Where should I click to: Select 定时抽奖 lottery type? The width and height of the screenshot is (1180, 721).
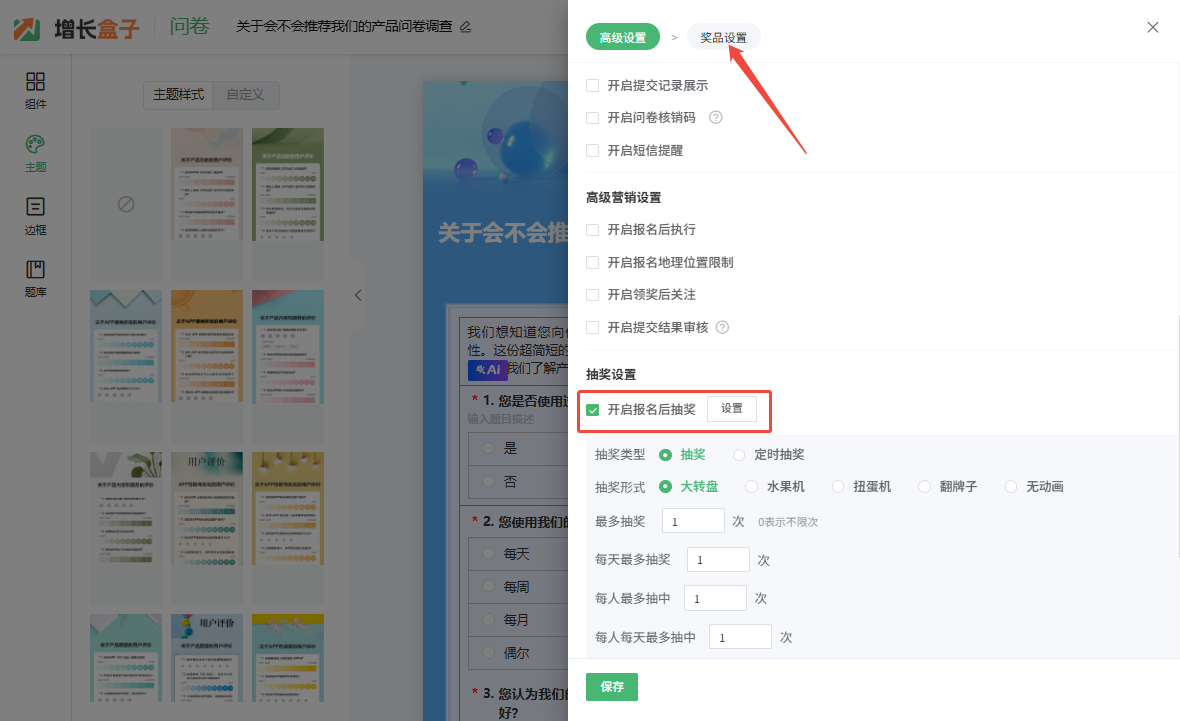click(x=739, y=455)
